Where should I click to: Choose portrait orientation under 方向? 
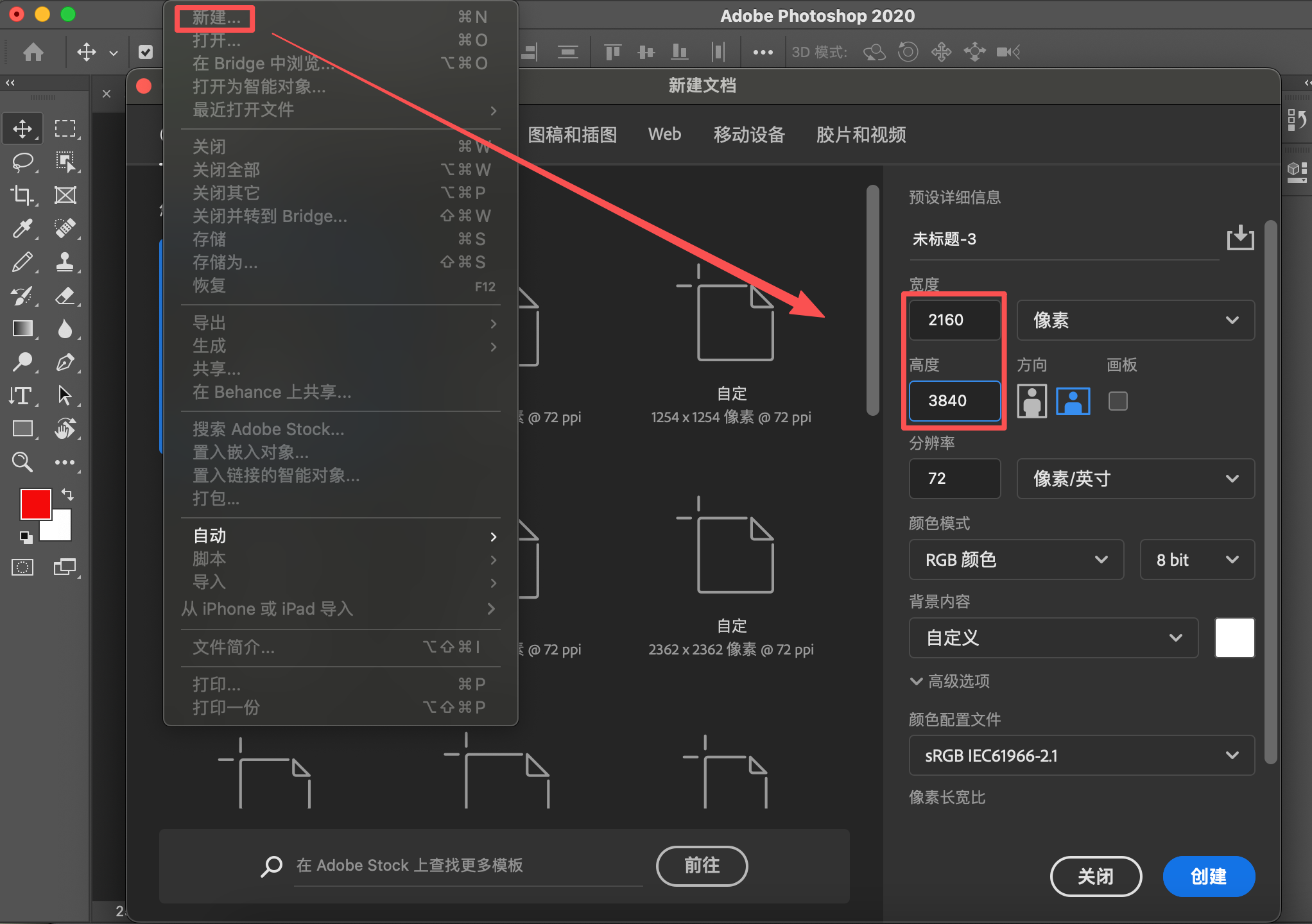click(1032, 401)
